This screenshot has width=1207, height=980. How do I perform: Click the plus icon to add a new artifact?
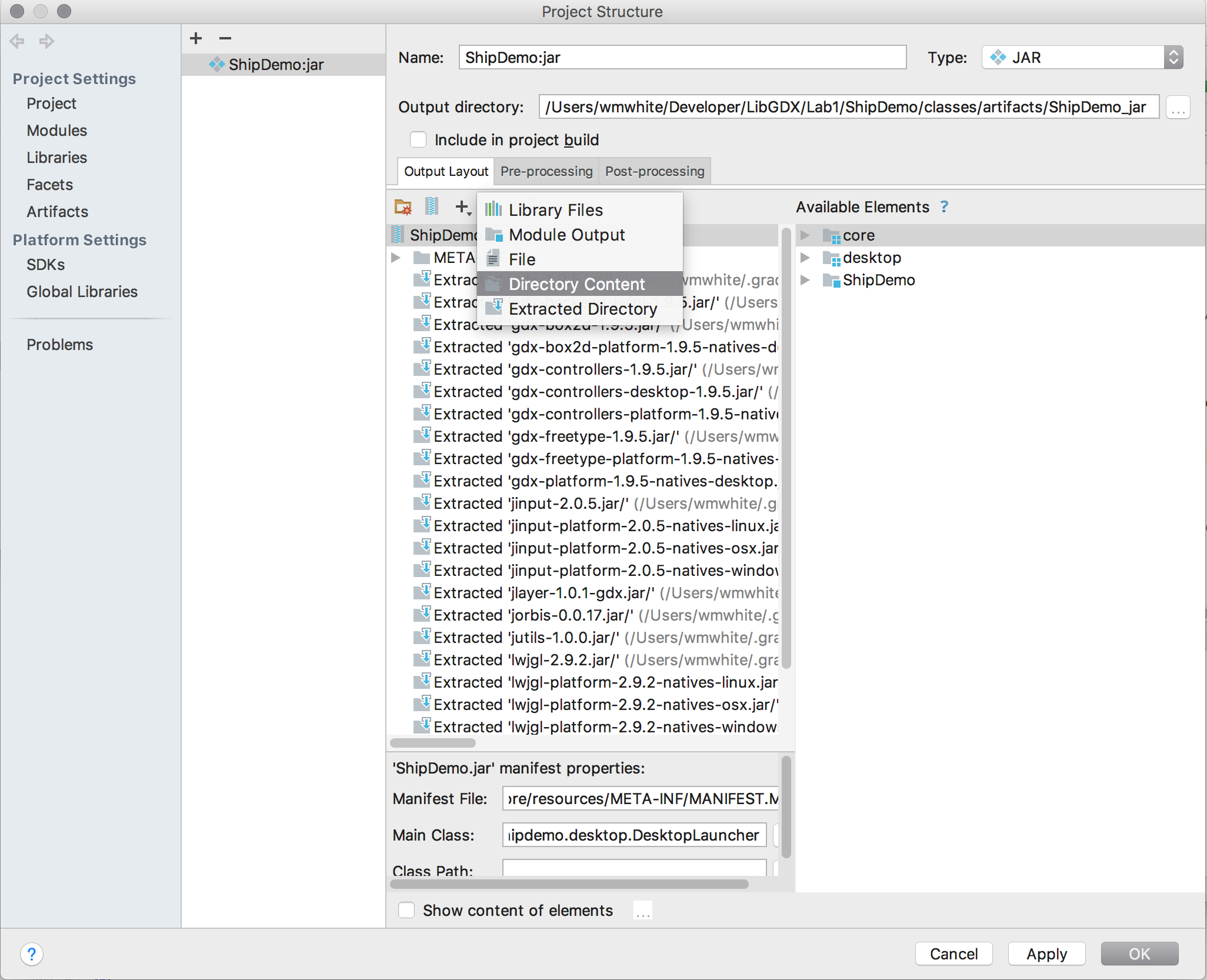(x=196, y=38)
